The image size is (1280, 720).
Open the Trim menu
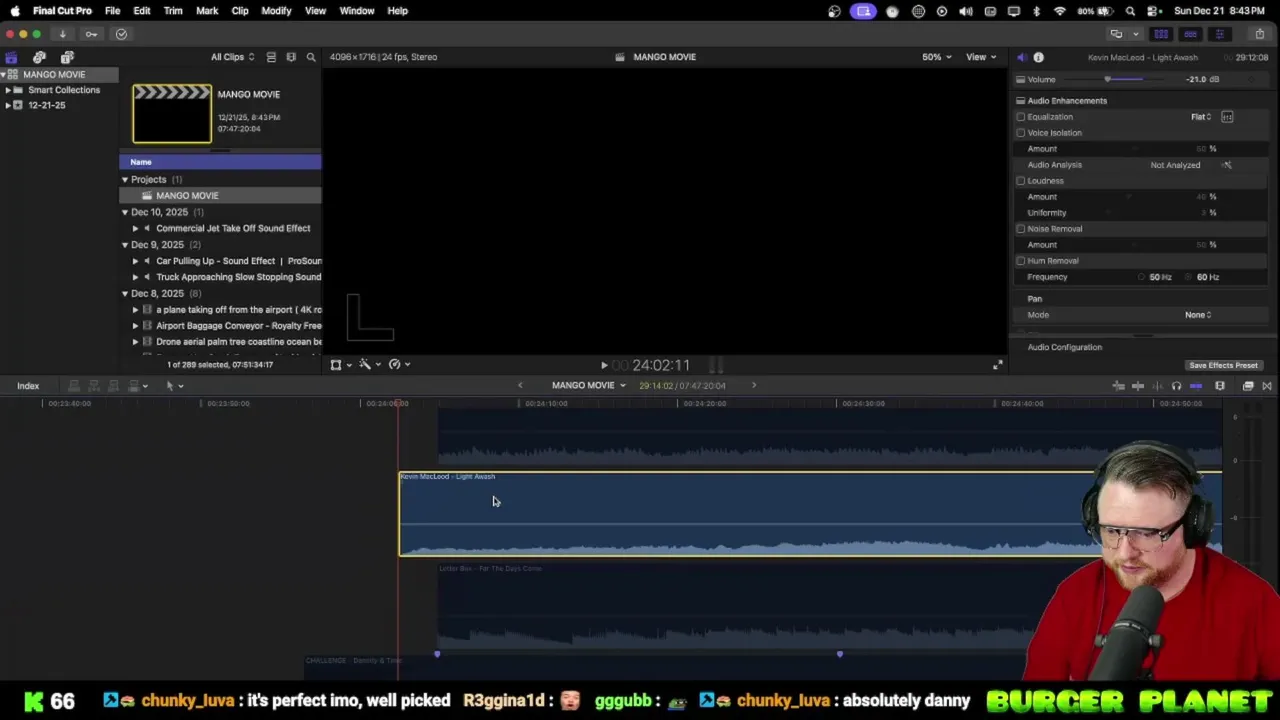pos(173,11)
